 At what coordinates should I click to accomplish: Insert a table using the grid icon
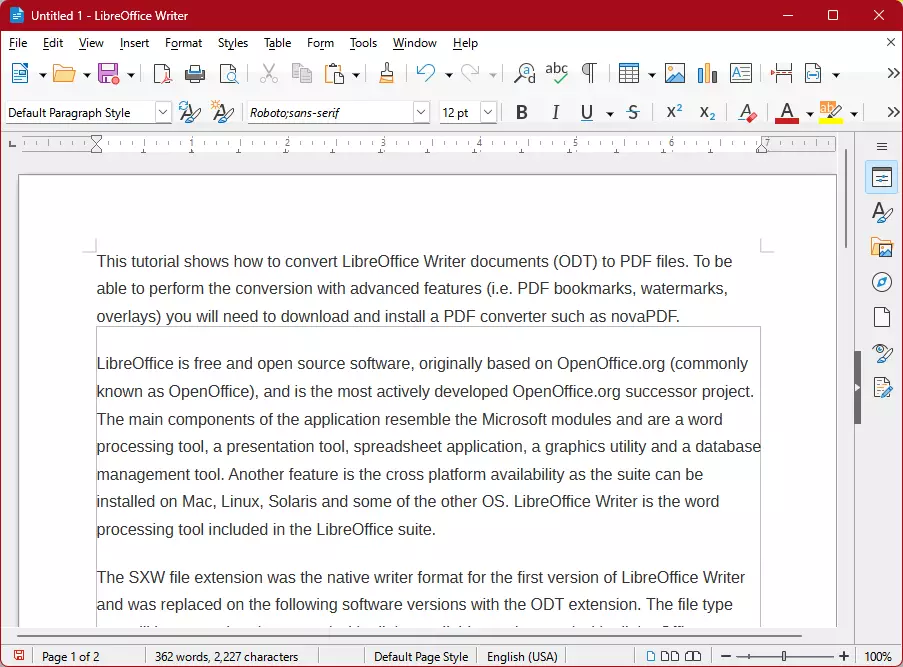(628, 74)
